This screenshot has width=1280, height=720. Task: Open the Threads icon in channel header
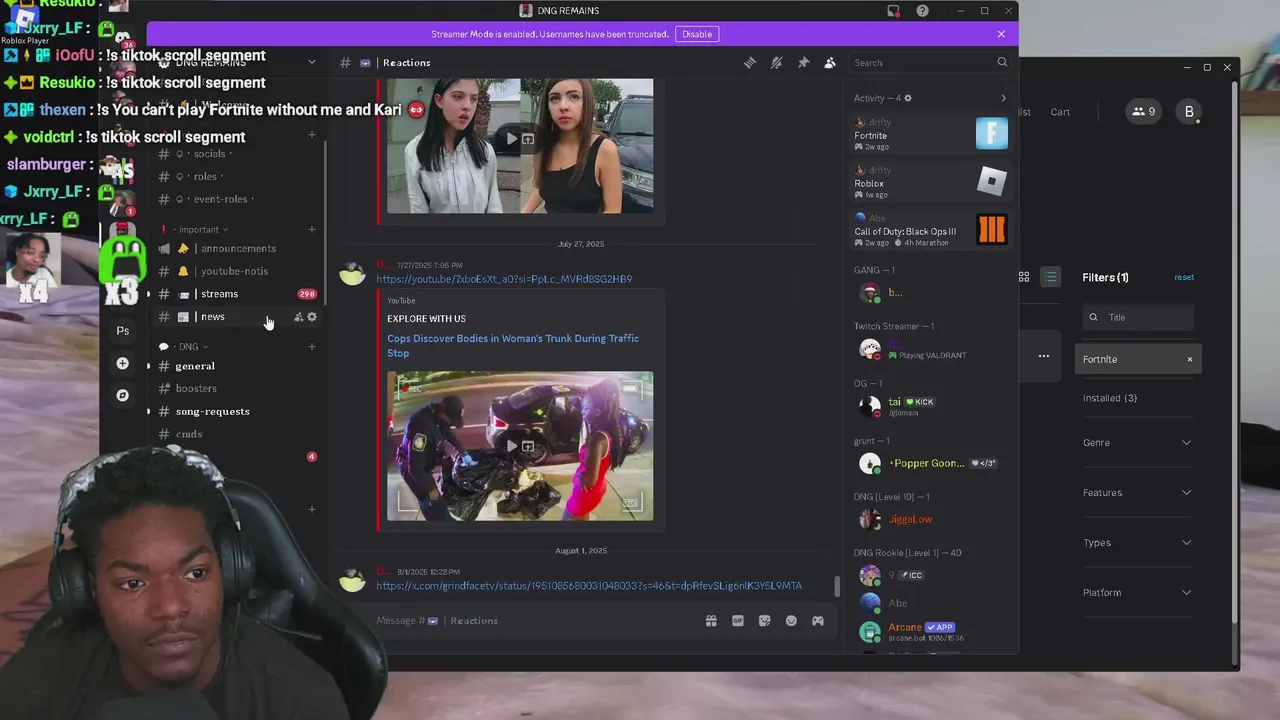point(750,63)
